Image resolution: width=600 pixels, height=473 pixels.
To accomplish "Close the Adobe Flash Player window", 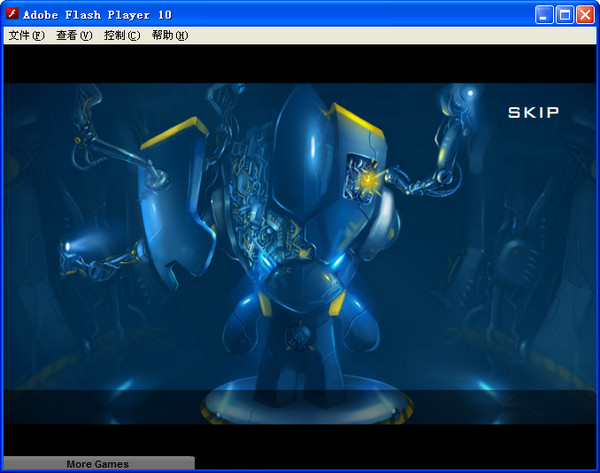I will coord(584,14).
